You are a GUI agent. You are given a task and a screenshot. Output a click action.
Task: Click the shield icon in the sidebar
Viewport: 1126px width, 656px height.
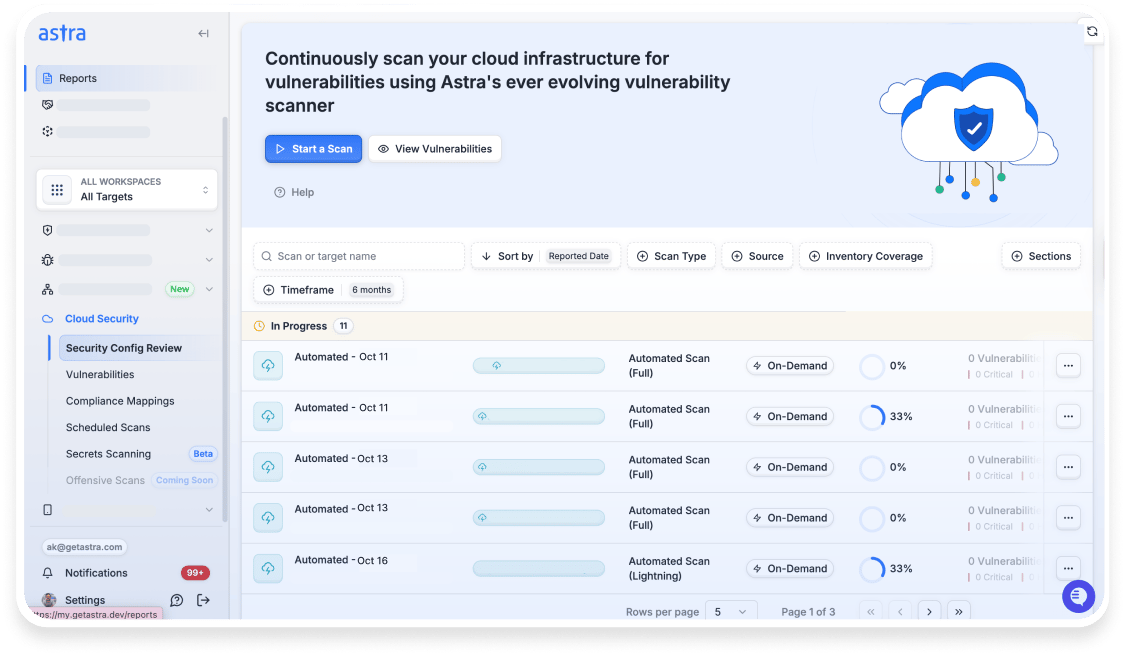[47, 230]
